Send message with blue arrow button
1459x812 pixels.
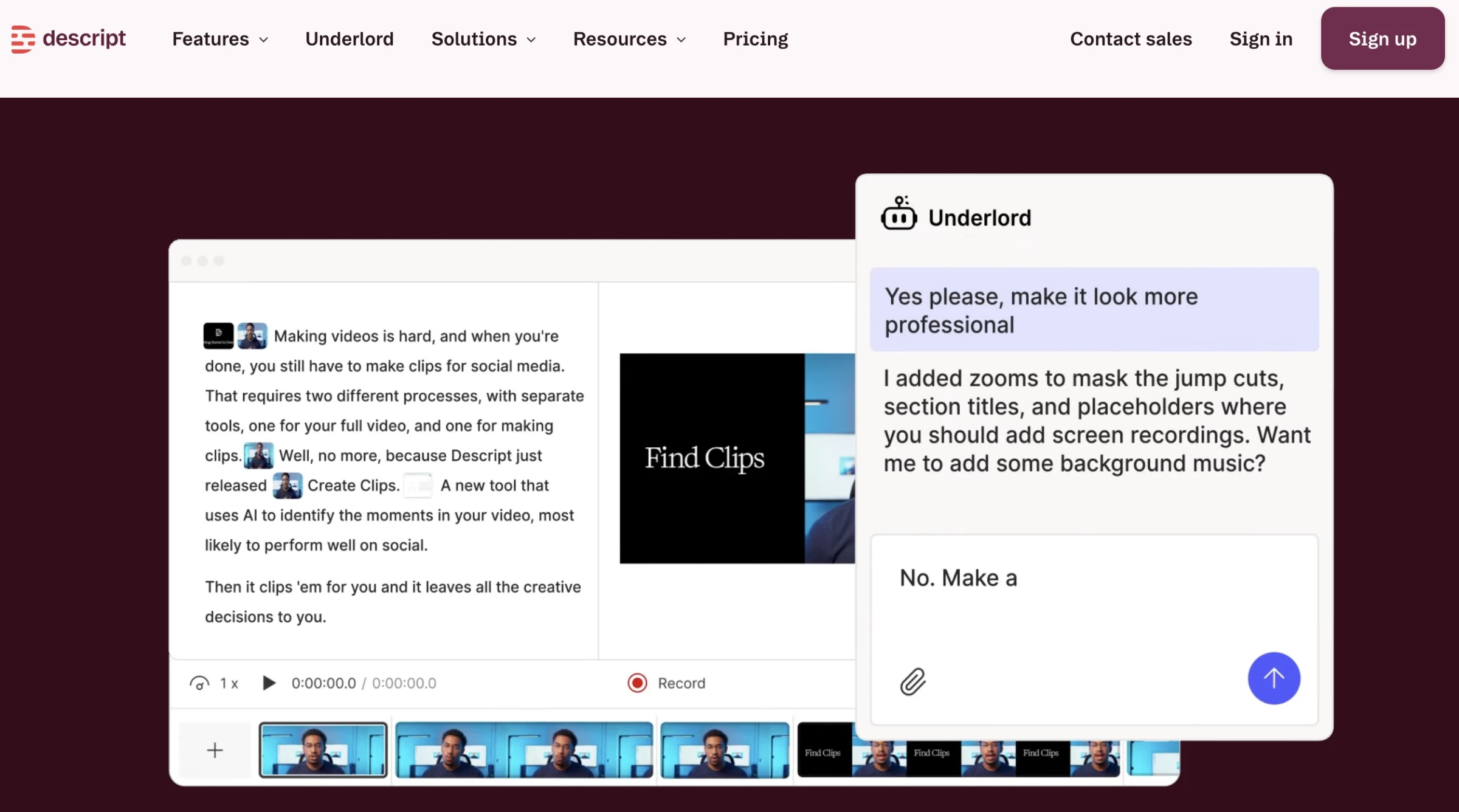1274,678
